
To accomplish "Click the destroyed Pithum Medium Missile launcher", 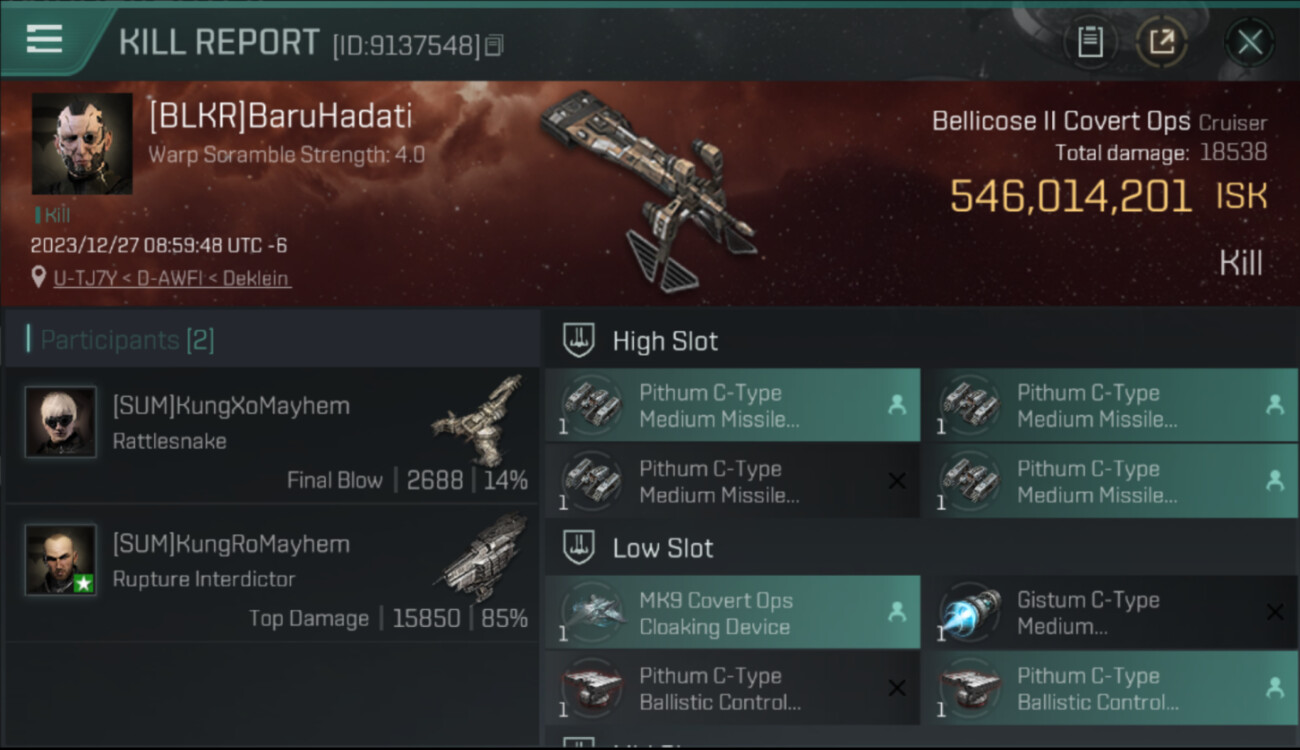I will pyautogui.click(x=733, y=481).
